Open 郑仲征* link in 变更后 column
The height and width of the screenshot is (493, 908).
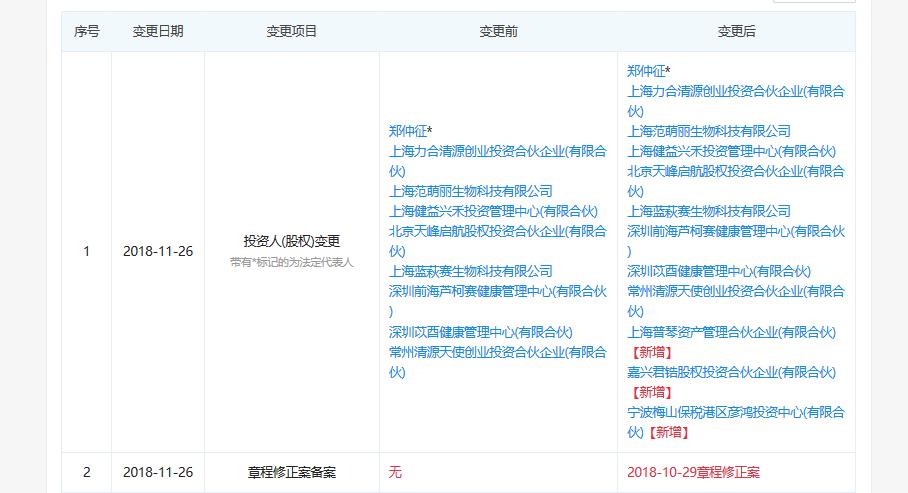point(649,71)
